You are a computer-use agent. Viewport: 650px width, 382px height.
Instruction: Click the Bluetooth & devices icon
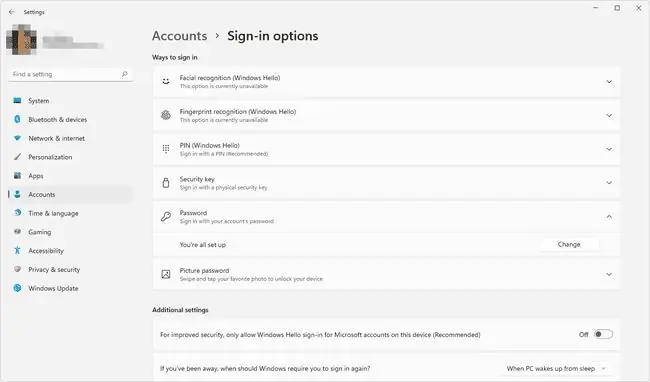(x=17, y=119)
